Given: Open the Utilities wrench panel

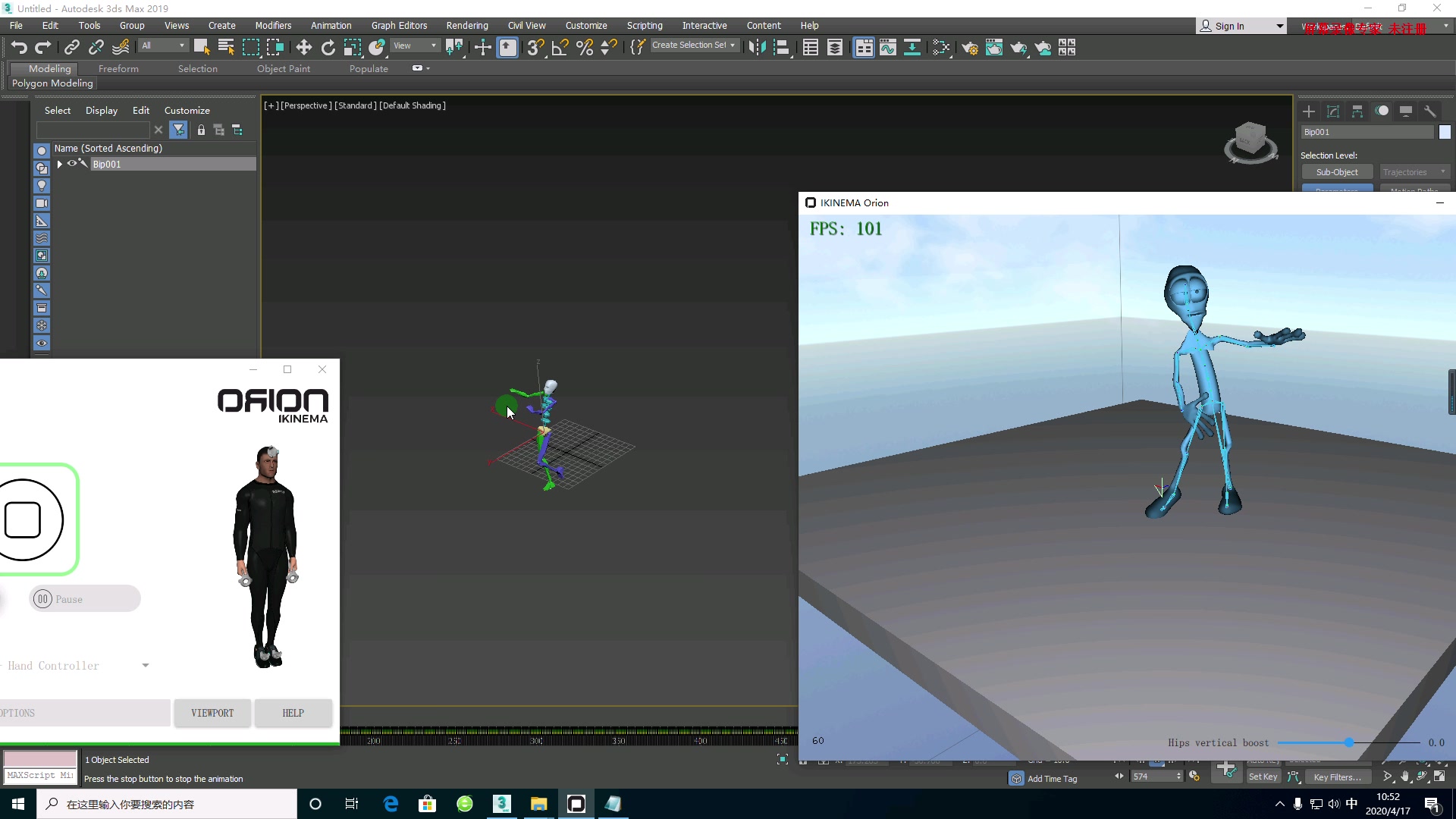Looking at the screenshot, I should tap(1429, 111).
